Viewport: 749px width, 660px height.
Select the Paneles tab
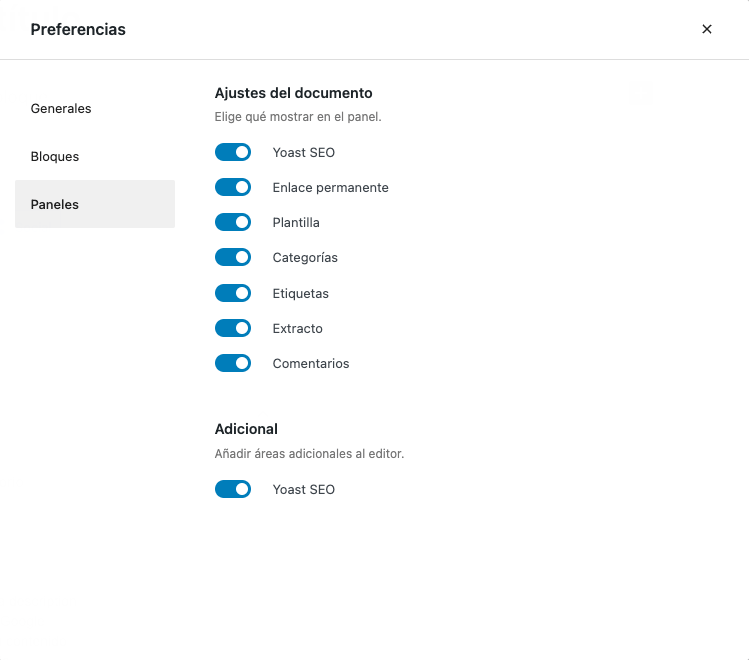pos(95,204)
